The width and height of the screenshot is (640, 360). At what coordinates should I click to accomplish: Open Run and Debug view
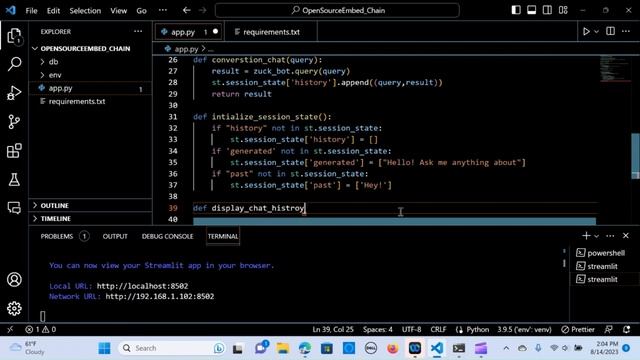tap(14, 93)
